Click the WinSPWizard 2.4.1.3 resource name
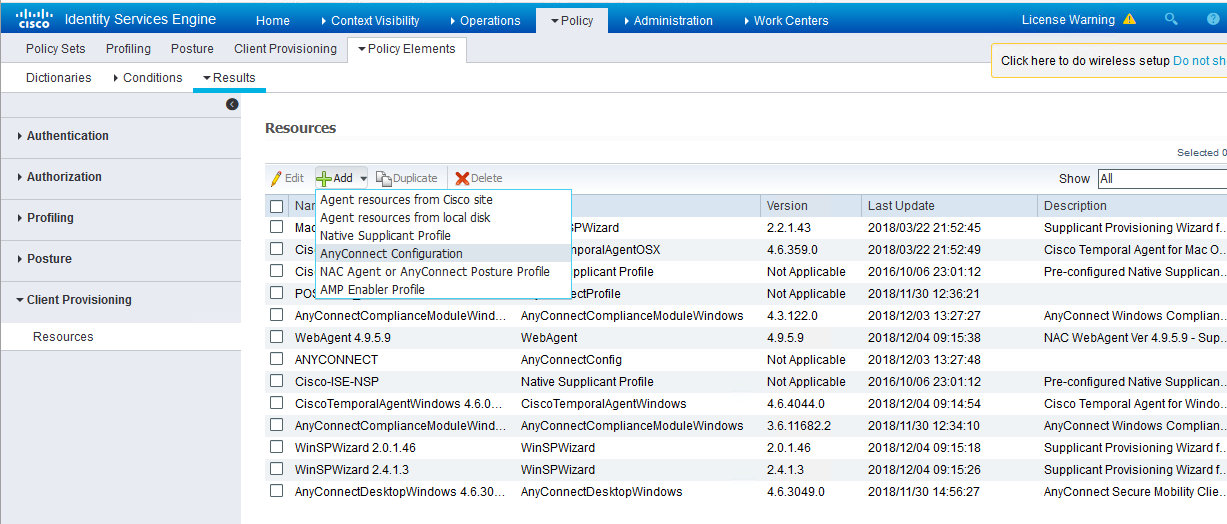This screenshot has height=524, width=1227. point(352,470)
